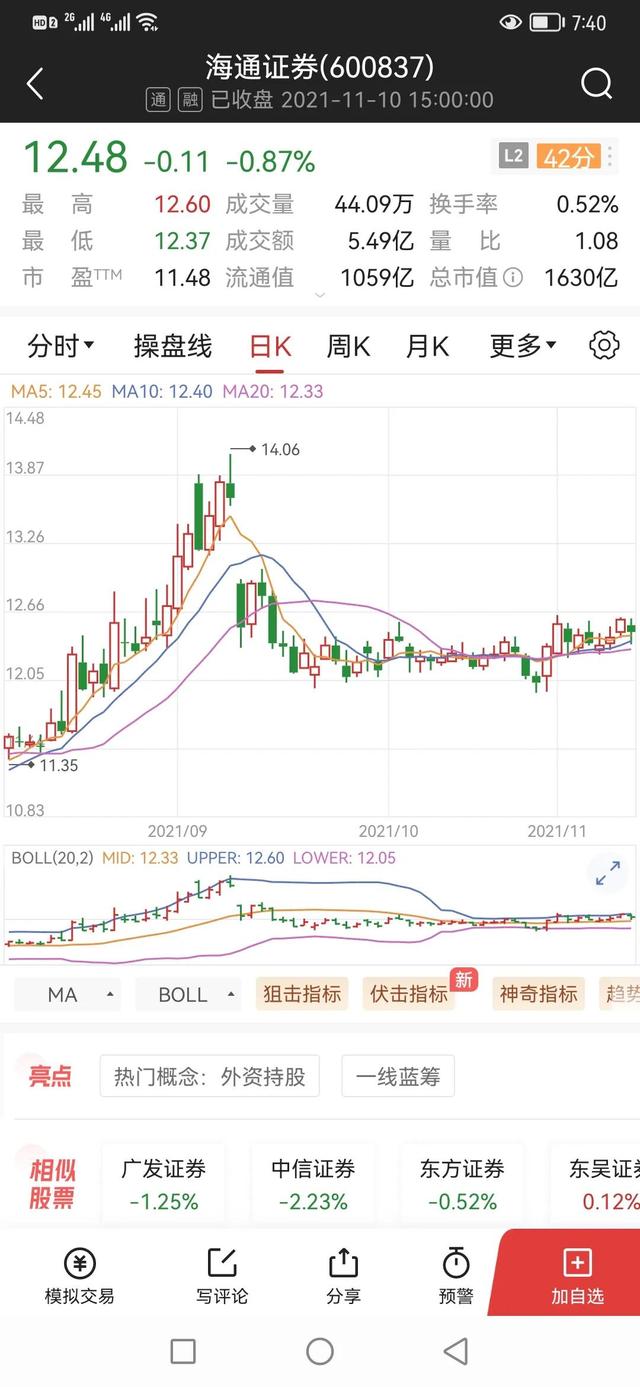Screen dimensions: 640x1387
Task: Switch to 月K tab
Action: [x=427, y=346]
